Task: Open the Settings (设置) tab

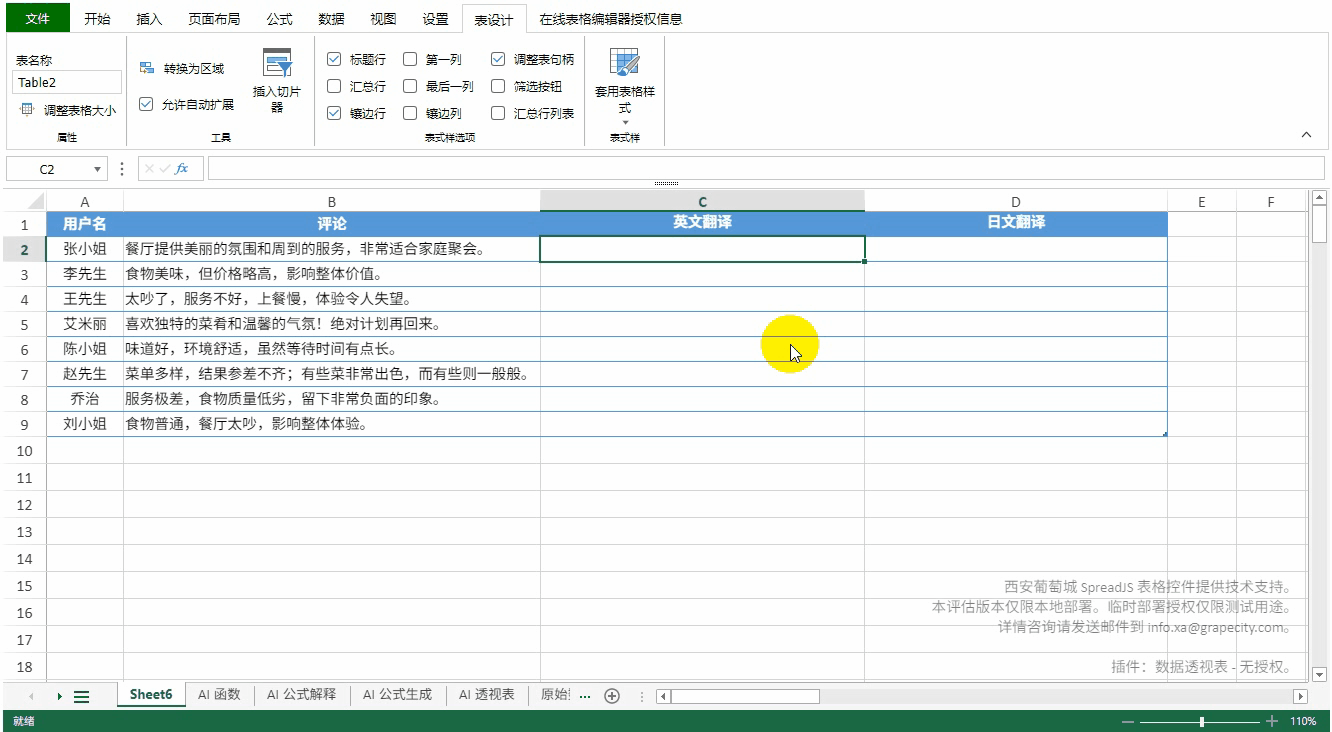Action: [x=435, y=18]
